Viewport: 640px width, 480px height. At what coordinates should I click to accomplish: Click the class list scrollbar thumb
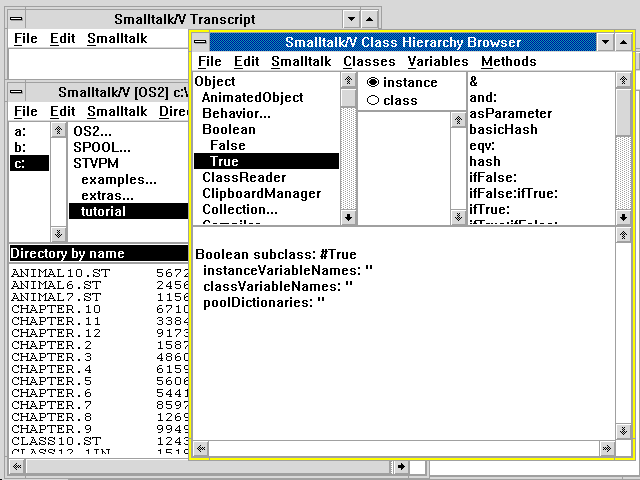[x=348, y=98]
